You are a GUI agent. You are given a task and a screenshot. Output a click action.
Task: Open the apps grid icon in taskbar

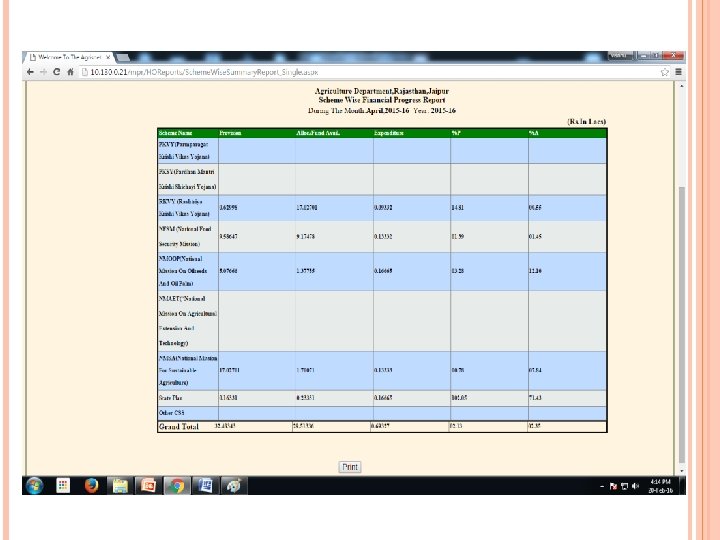[x=63, y=485]
